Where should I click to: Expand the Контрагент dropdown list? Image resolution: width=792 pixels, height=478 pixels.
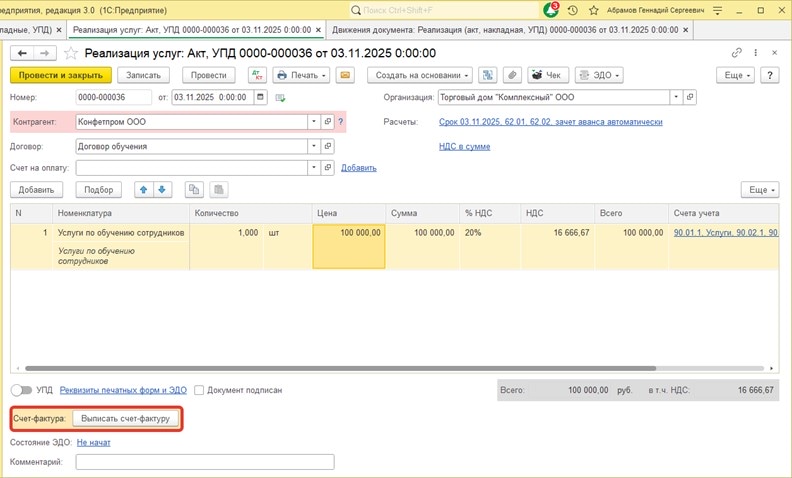click(314, 122)
